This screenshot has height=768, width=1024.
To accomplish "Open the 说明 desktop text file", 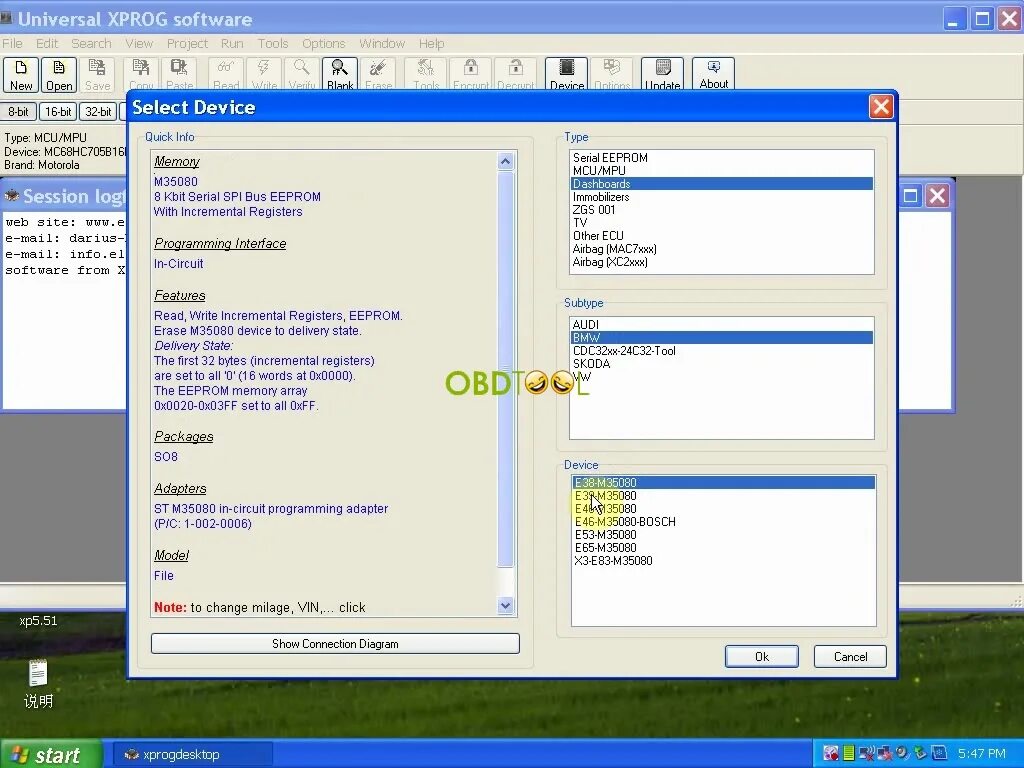I will tap(38, 684).
